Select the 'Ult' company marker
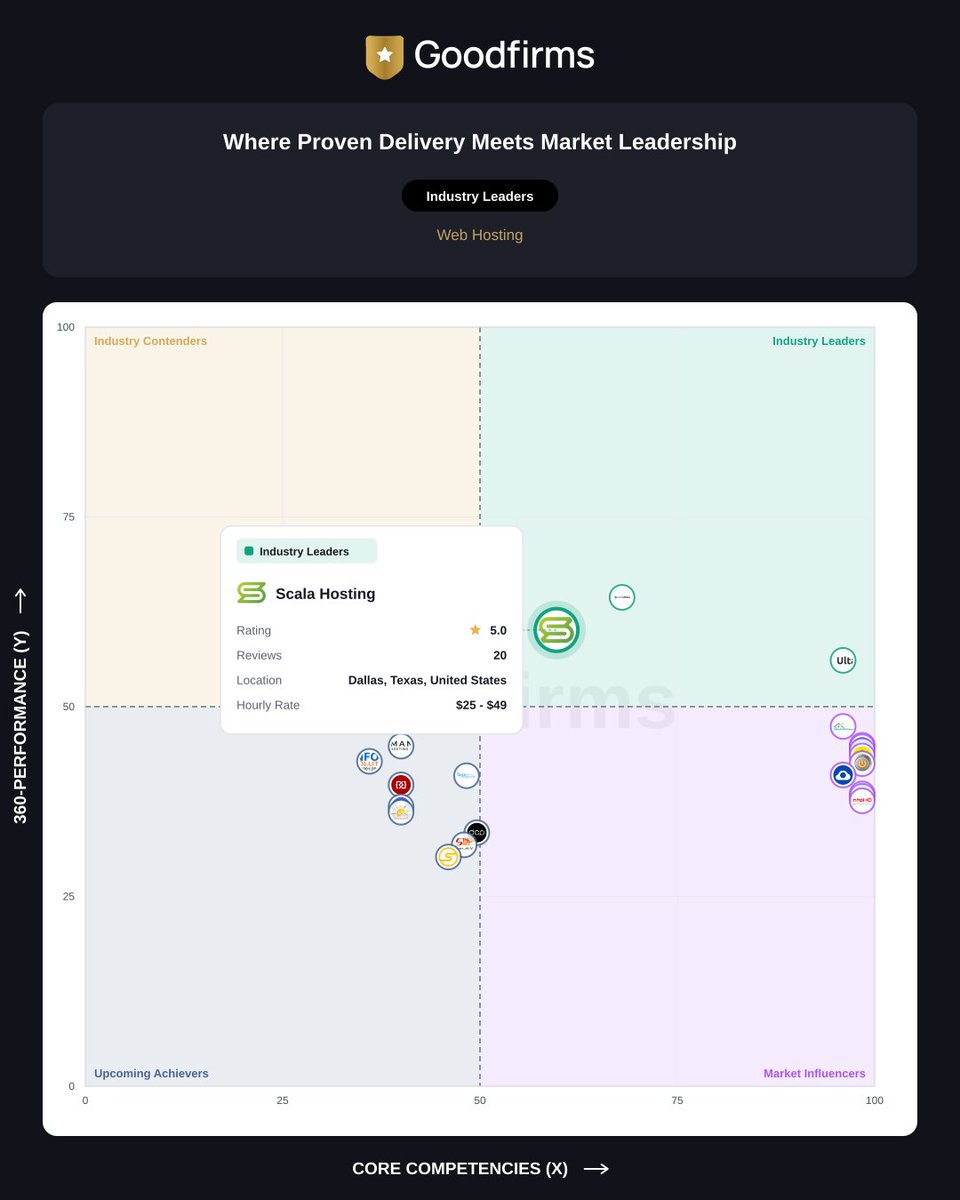960x1200 pixels. tap(843, 660)
